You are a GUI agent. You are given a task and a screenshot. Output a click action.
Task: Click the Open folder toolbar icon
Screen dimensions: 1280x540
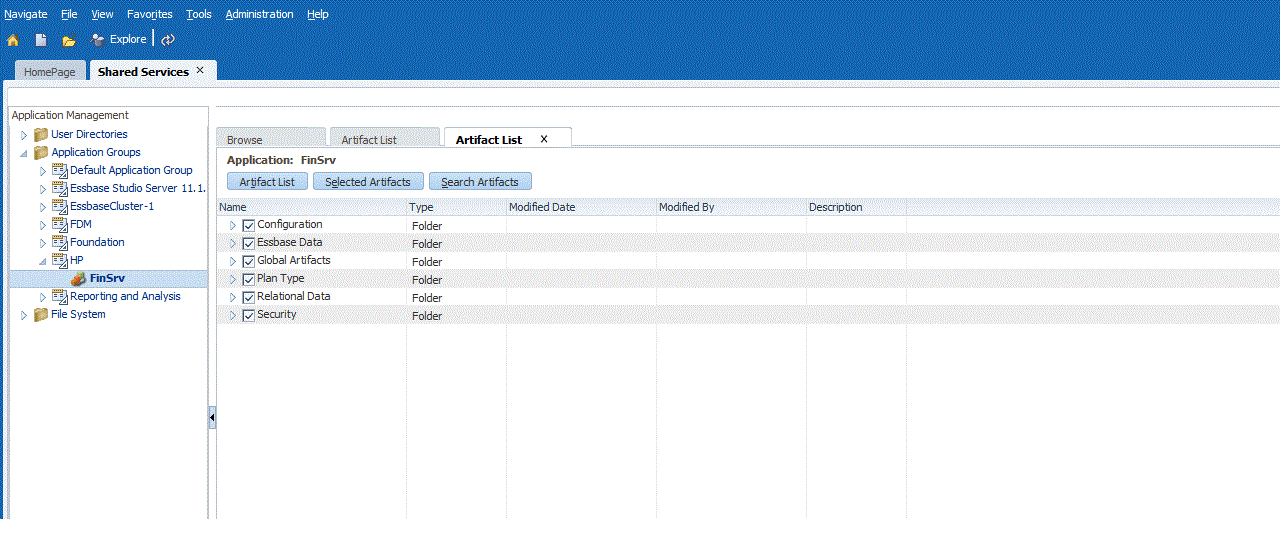click(x=69, y=40)
